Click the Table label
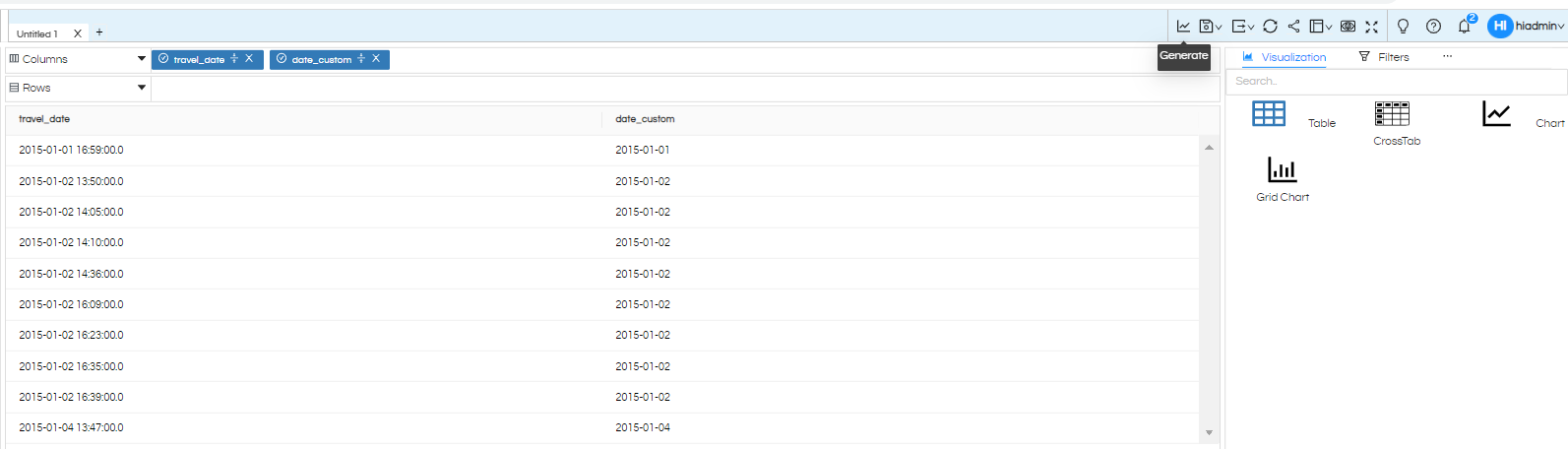This screenshot has height=449, width=1568. pyautogui.click(x=1322, y=124)
